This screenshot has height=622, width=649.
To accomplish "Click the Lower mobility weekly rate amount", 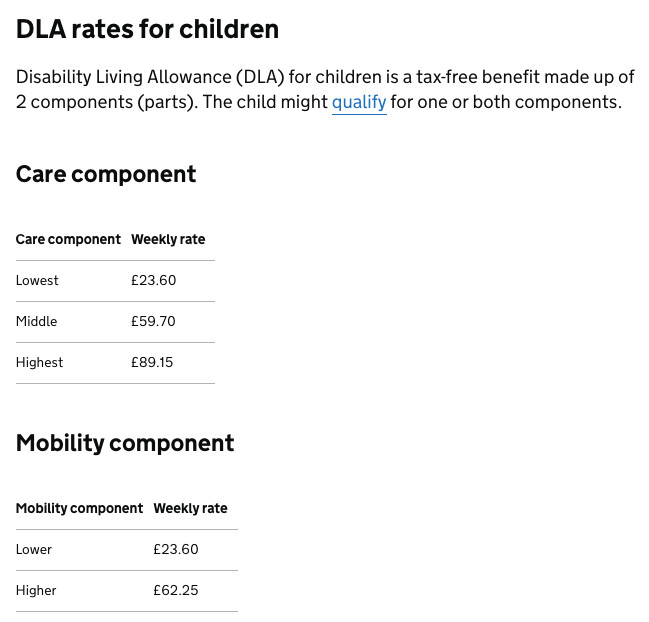I will point(176,550).
